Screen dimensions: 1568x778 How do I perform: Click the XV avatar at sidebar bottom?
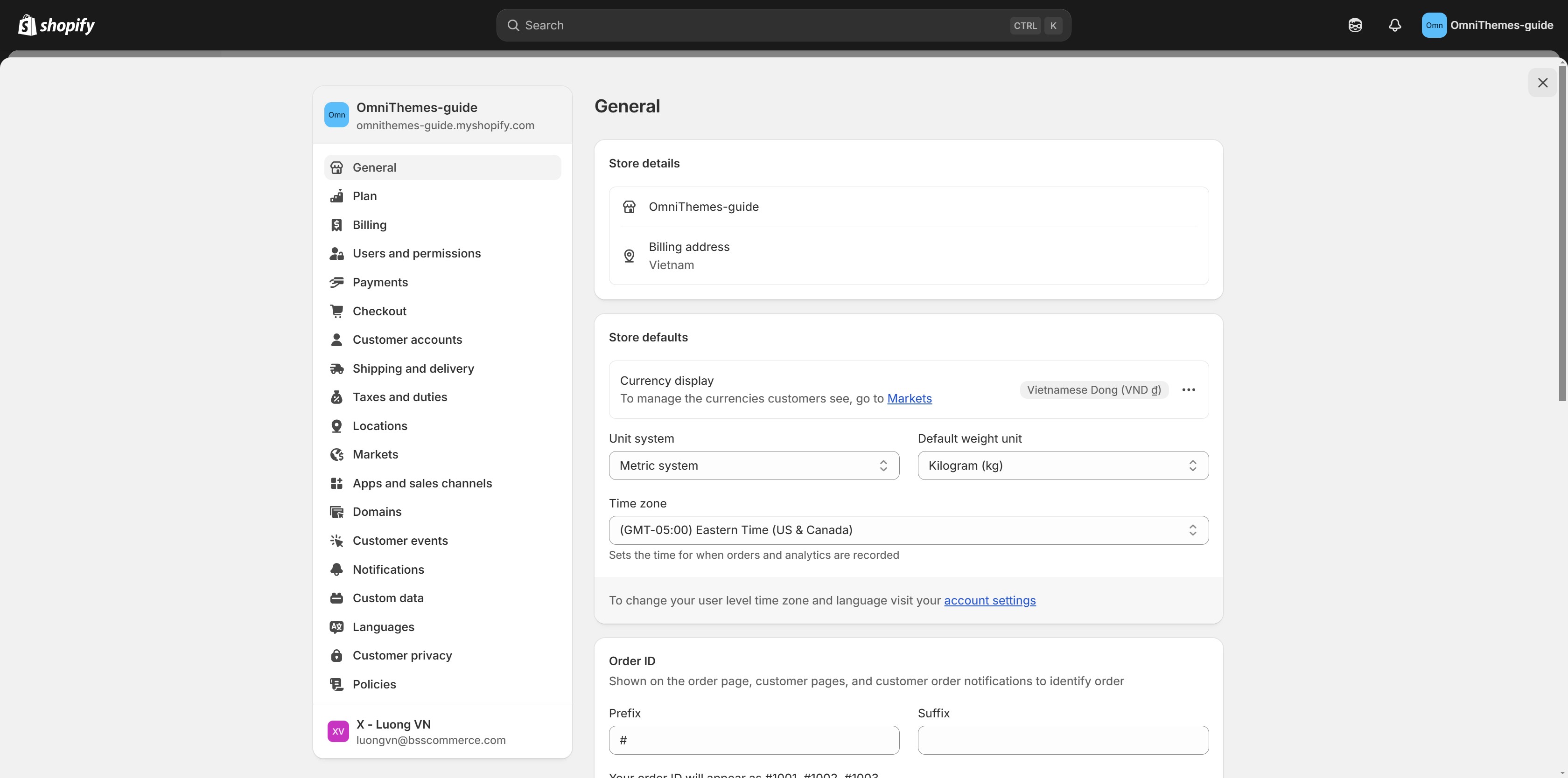coord(338,732)
